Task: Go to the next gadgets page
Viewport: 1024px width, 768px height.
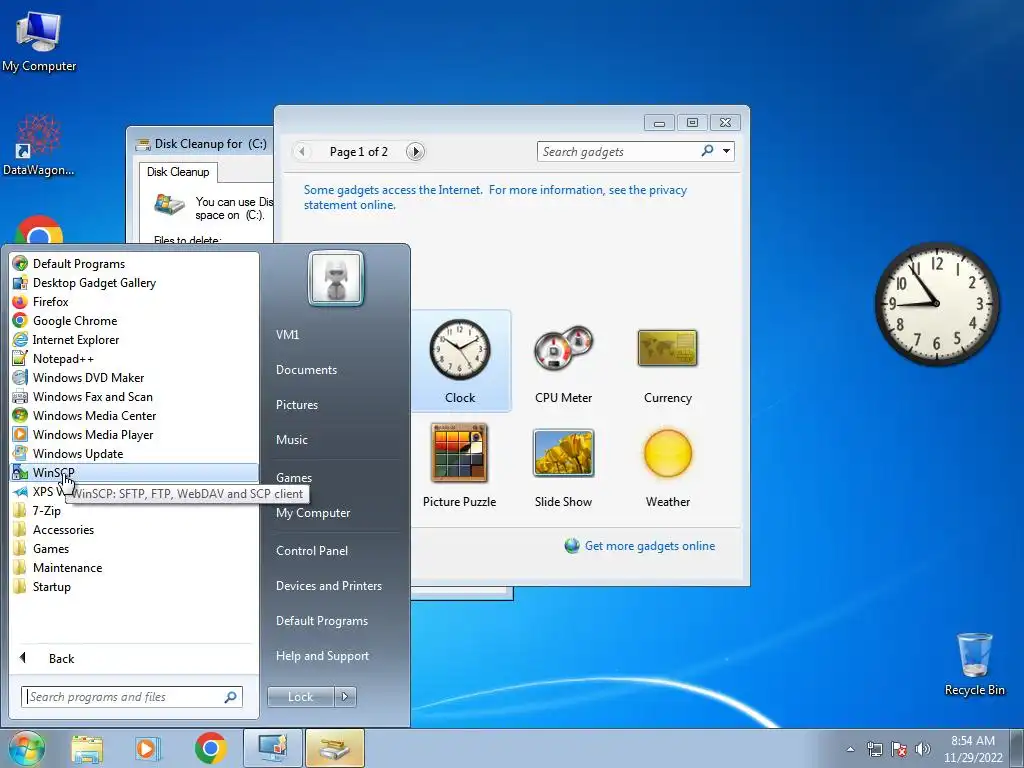Action: click(415, 152)
